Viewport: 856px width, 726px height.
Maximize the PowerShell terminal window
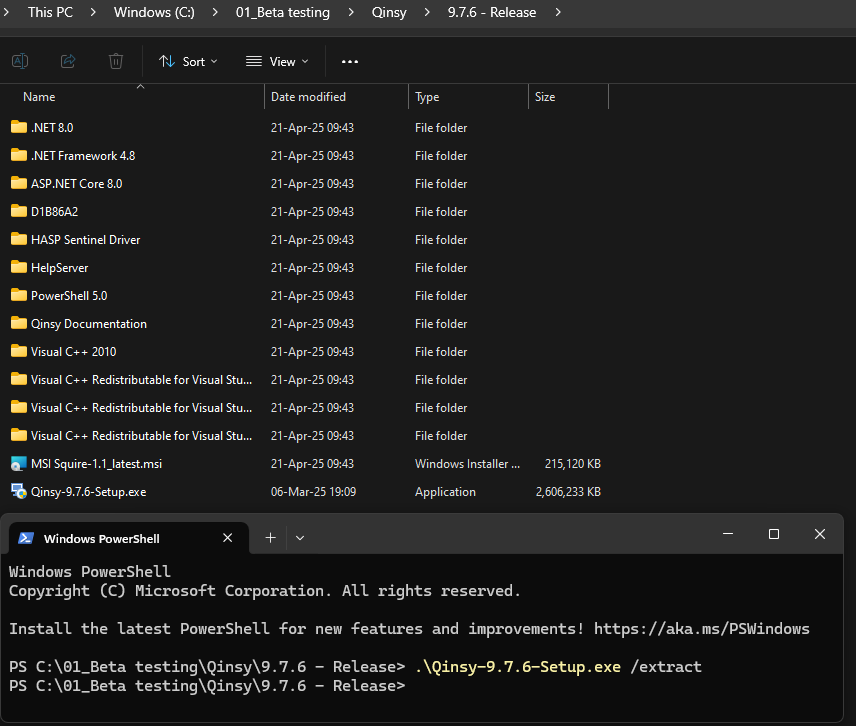point(773,535)
